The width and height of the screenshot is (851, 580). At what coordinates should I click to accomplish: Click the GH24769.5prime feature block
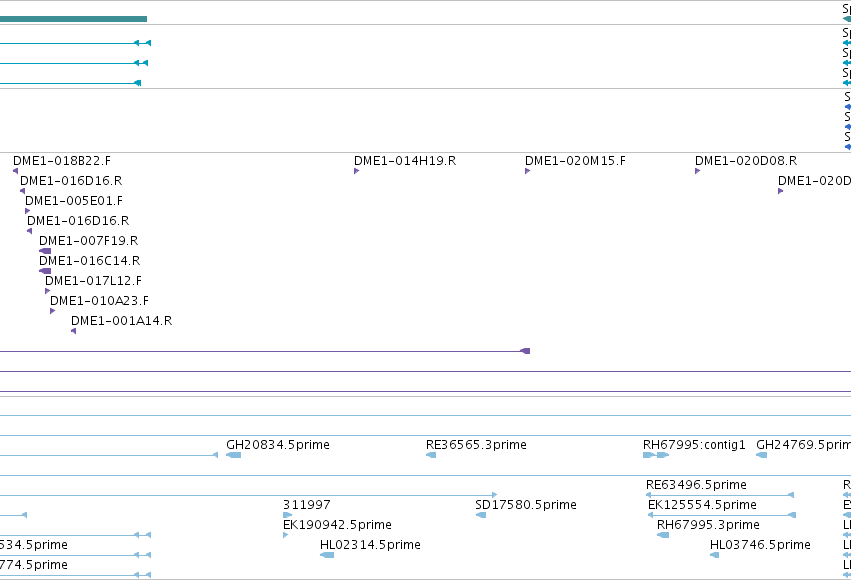[761, 455]
